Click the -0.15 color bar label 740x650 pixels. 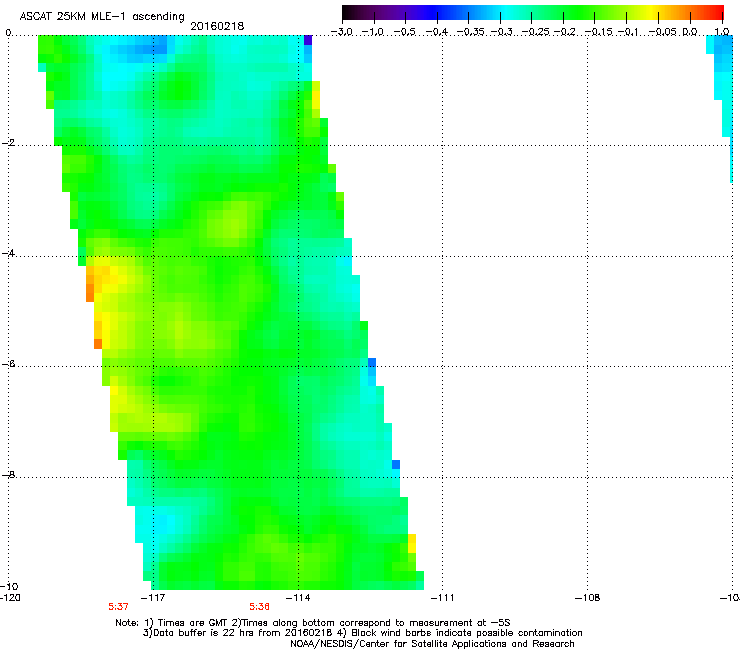point(599,32)
